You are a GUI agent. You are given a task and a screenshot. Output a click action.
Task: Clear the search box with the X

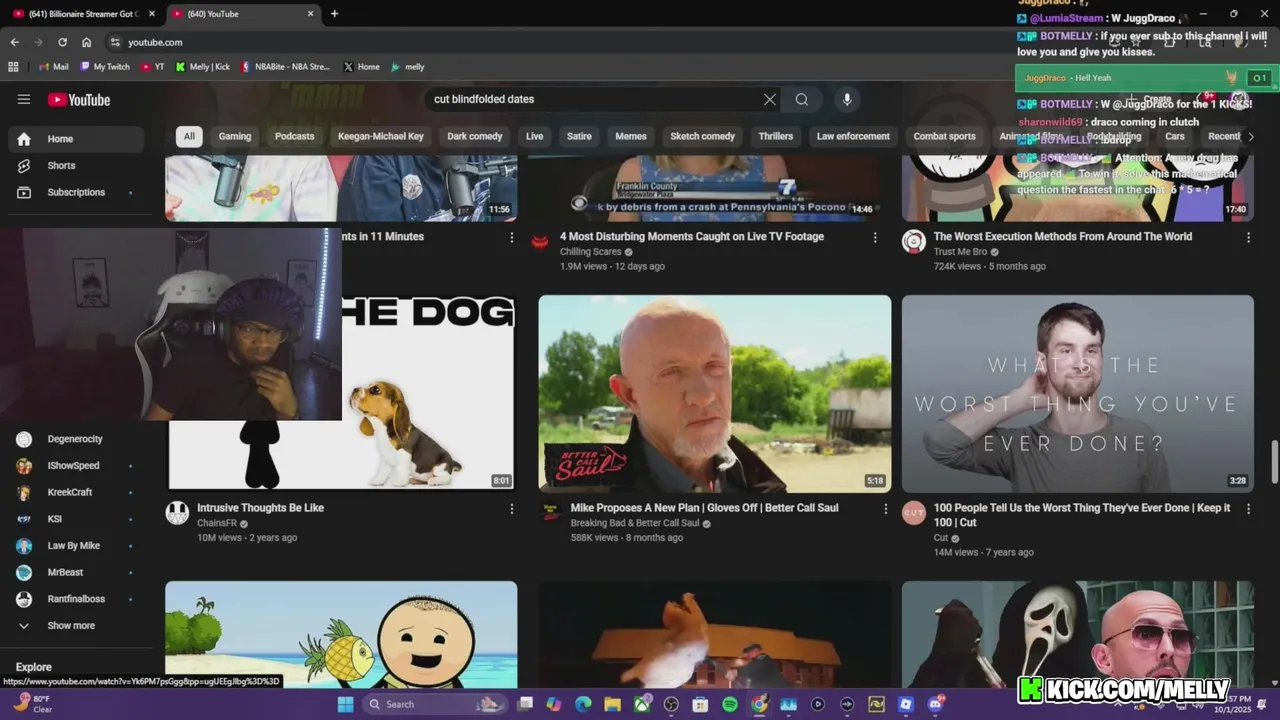click(x=770, y=99)
